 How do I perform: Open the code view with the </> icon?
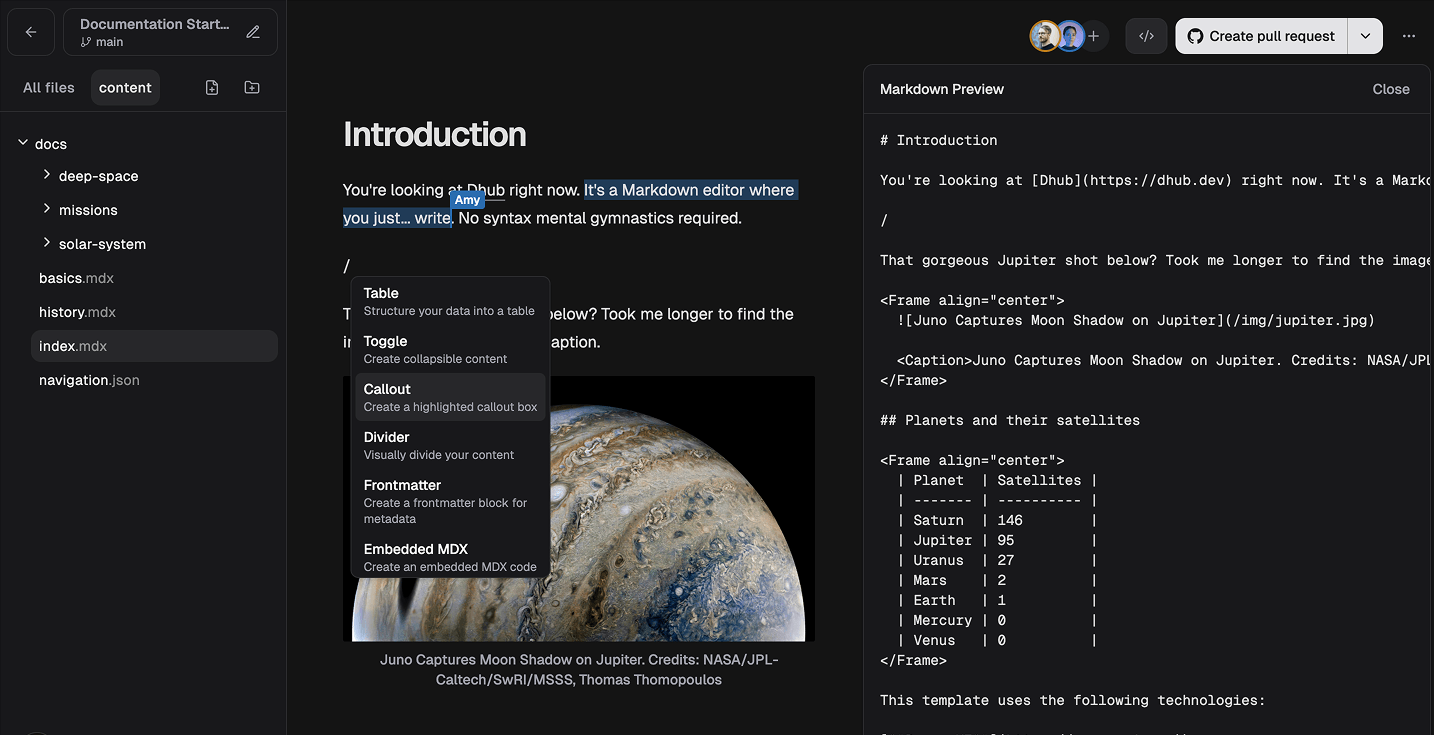click(x=1146, y=35)
